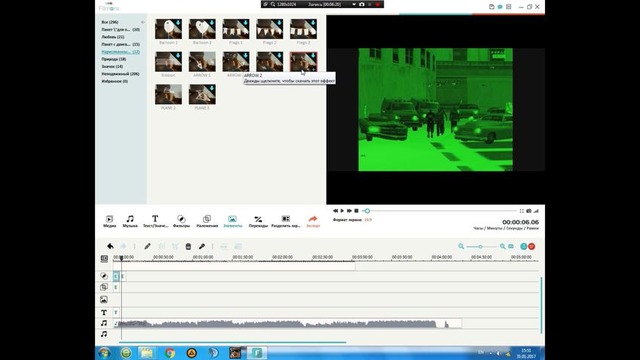Open the Split Screen tab
This screenshot has height=360, width=640.
tap(286, 221)
